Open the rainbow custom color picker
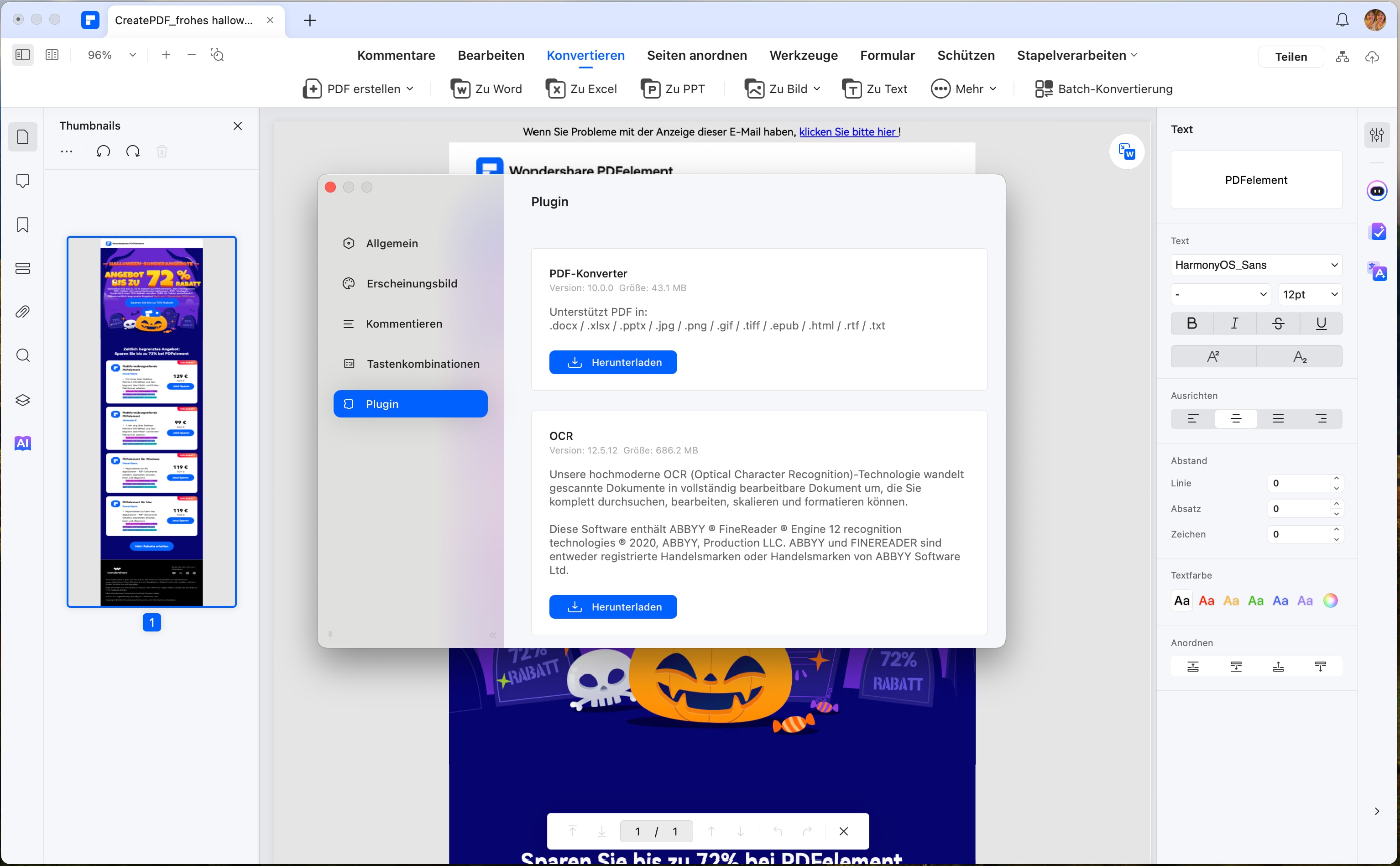This screenshot has height=866, width=1400. pos(1330,600)
